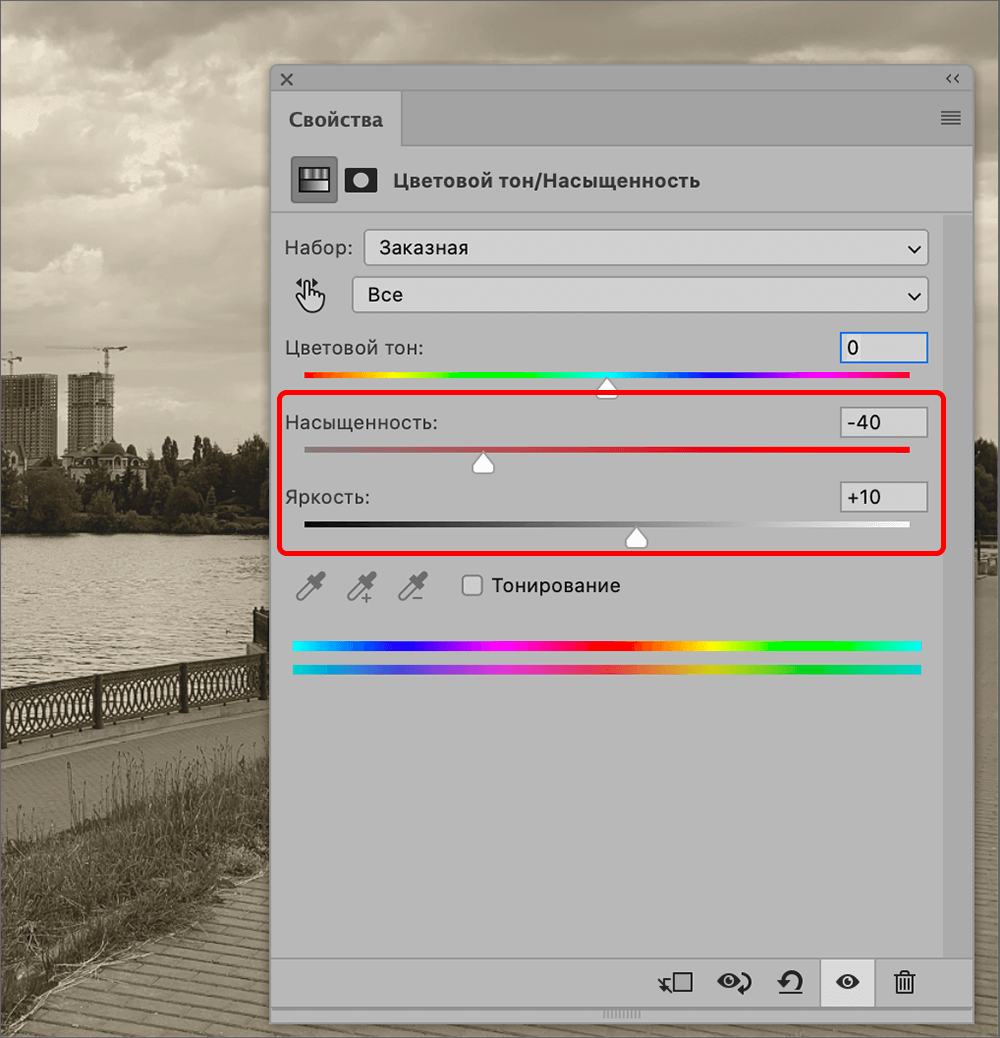This screenshot has height=1038, width=1000.
Task: Toggle adjustment layer visibility eye
Action: click(x=847, y=982)
